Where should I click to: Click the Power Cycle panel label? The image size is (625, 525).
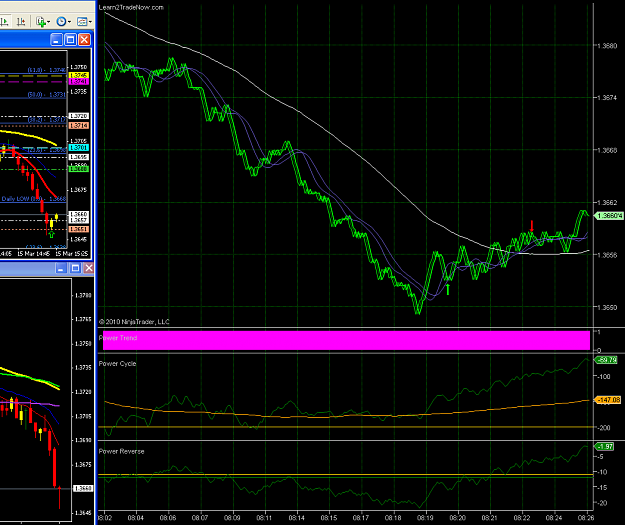(x=117, y=364)
